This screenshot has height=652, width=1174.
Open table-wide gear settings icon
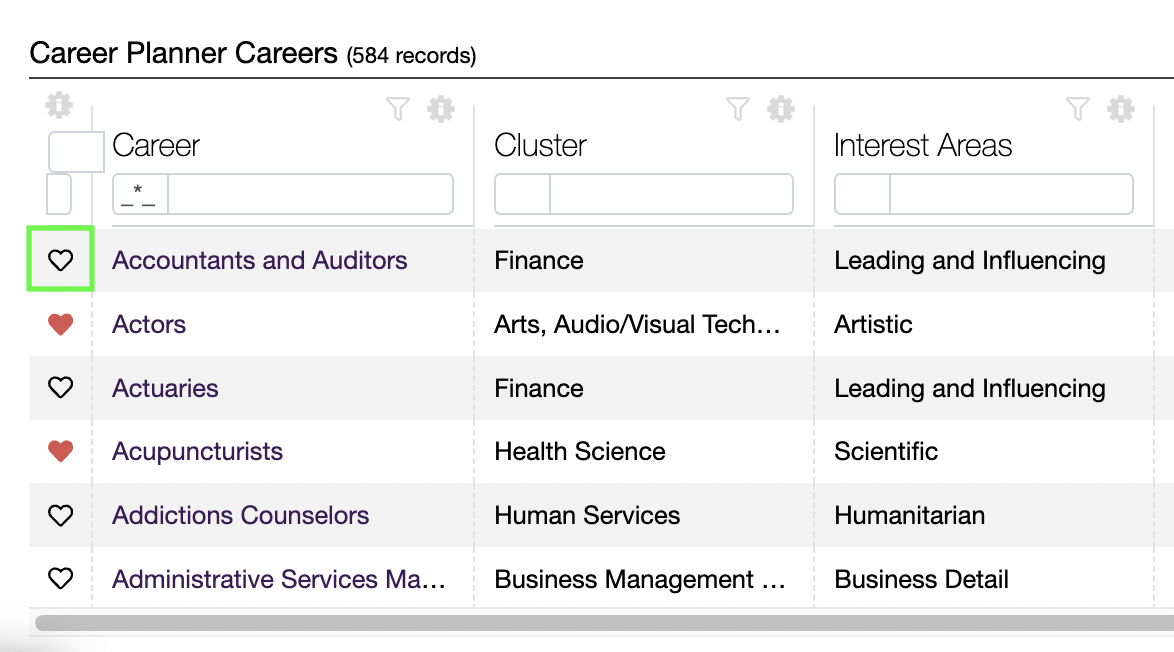59,105
